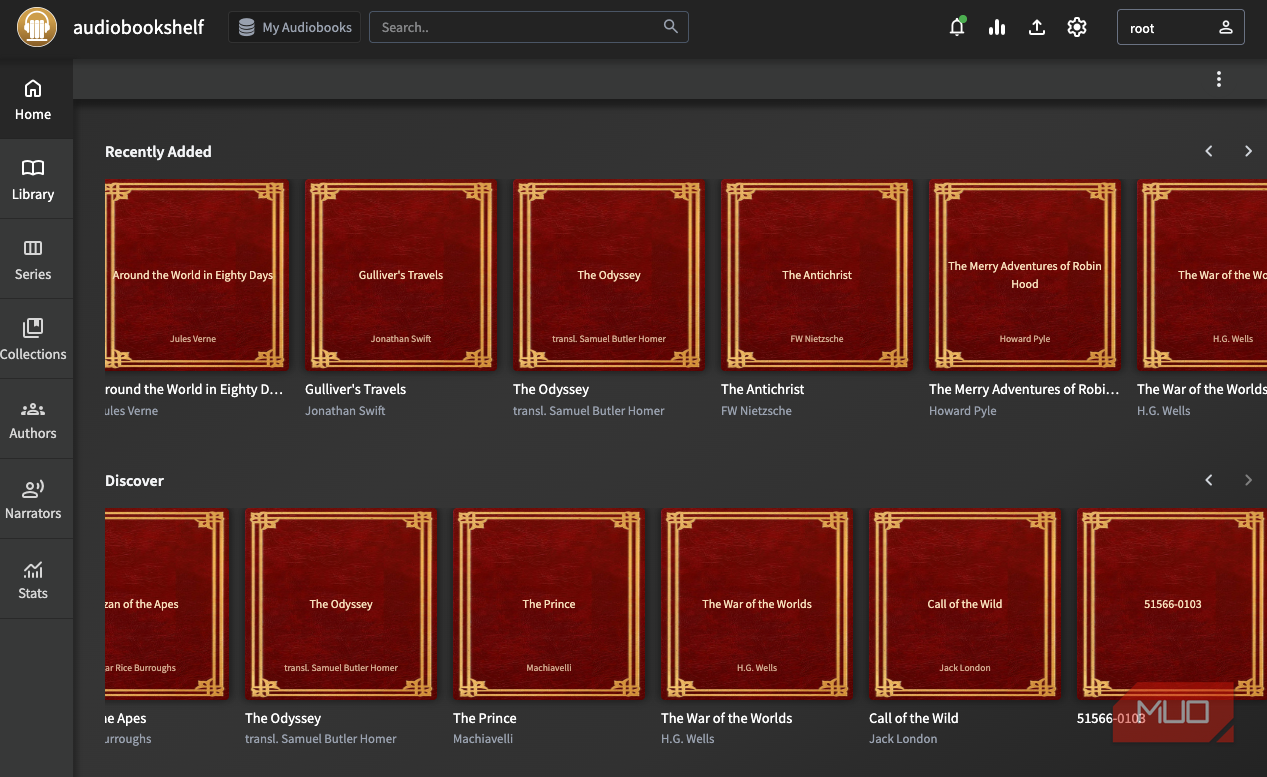Image resolution: width=1267 pixels, height=777 pixels.
Task: Click previous arrow of Discover shelf
Action: [x=1209, y=480]
